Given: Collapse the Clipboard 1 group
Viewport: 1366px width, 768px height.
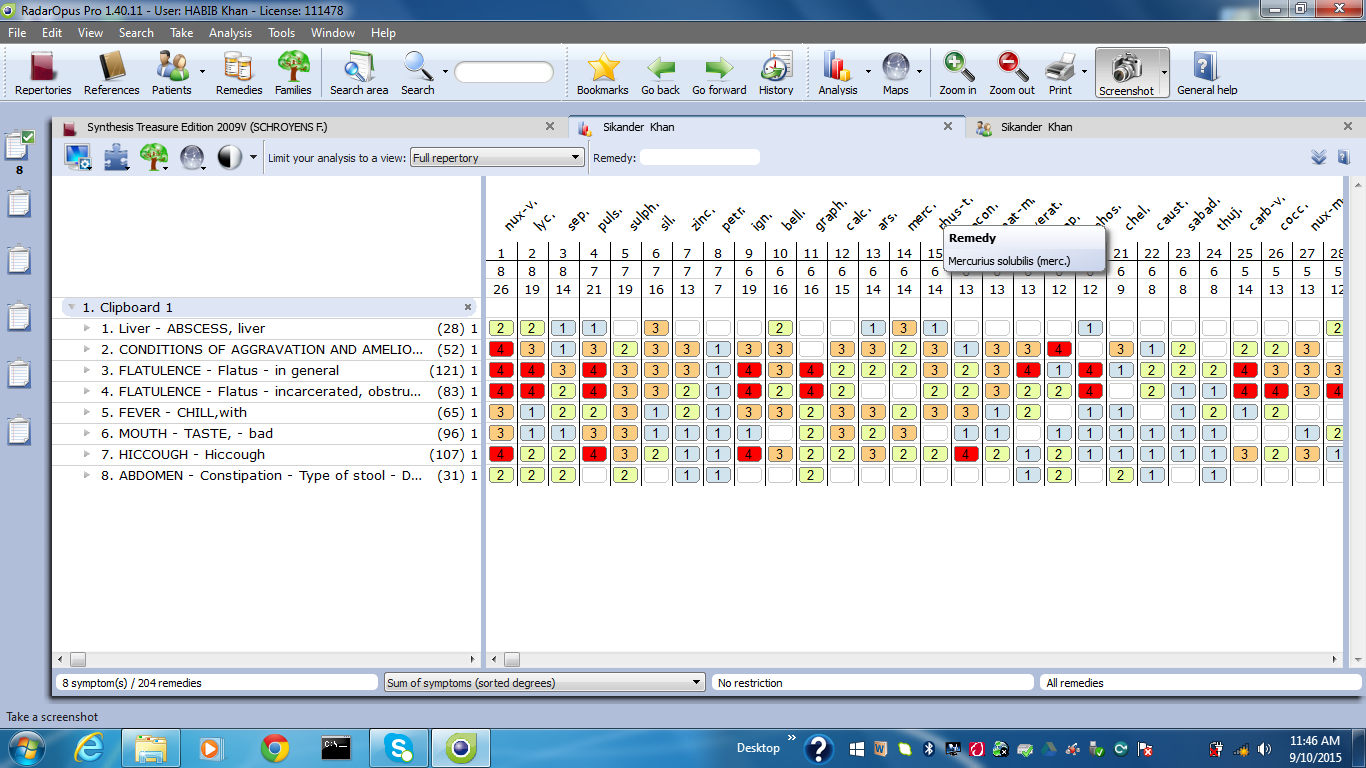Looking at the screenshot, I should pyautogui.click(x=70, y=308).
